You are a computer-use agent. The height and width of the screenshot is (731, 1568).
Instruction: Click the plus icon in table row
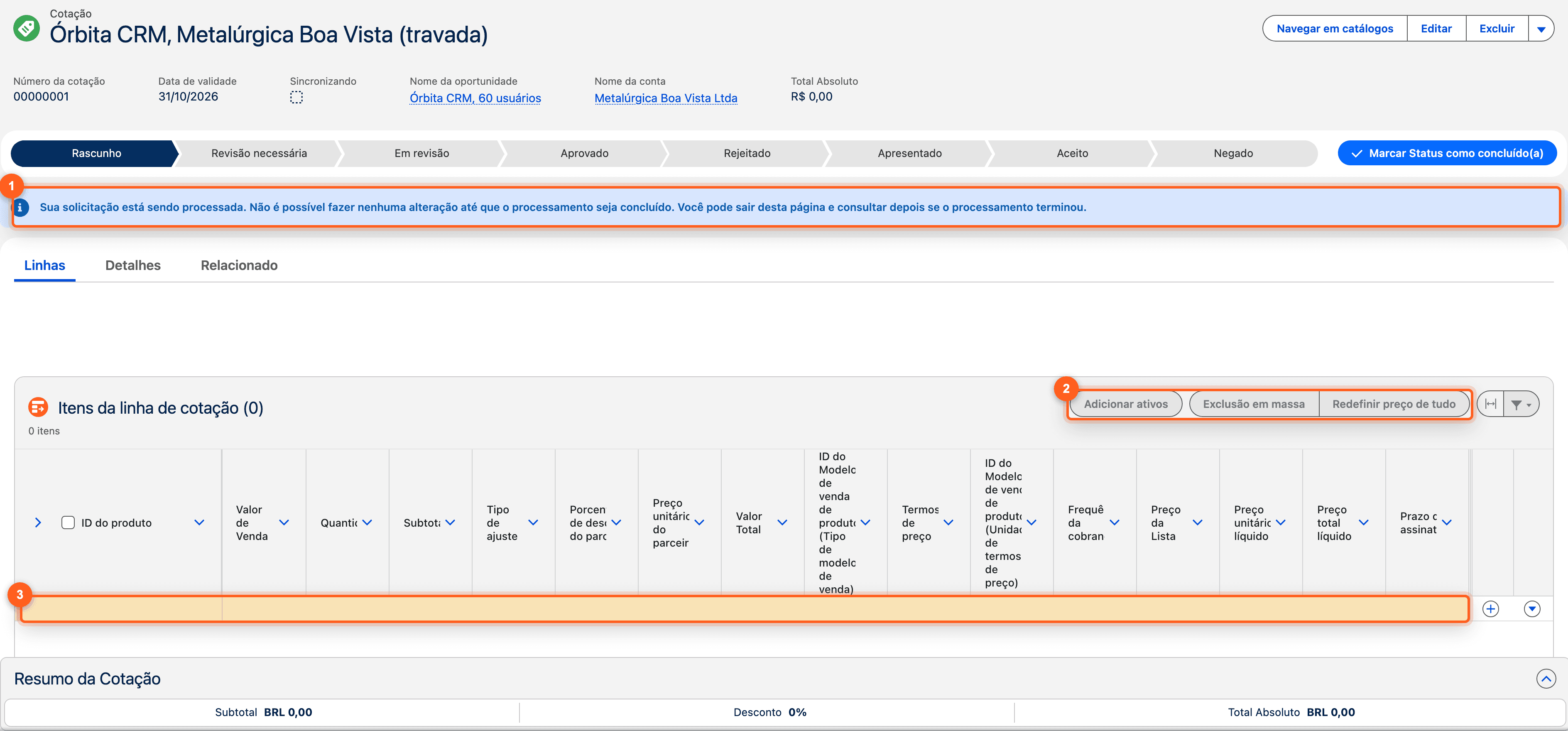[1491, 608]
